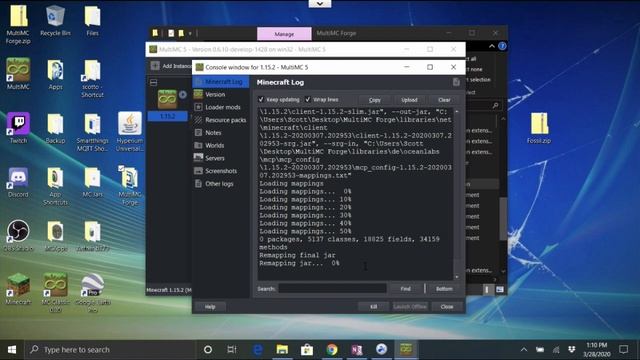Click the Task View icon on taskbar

coord(232,349)
